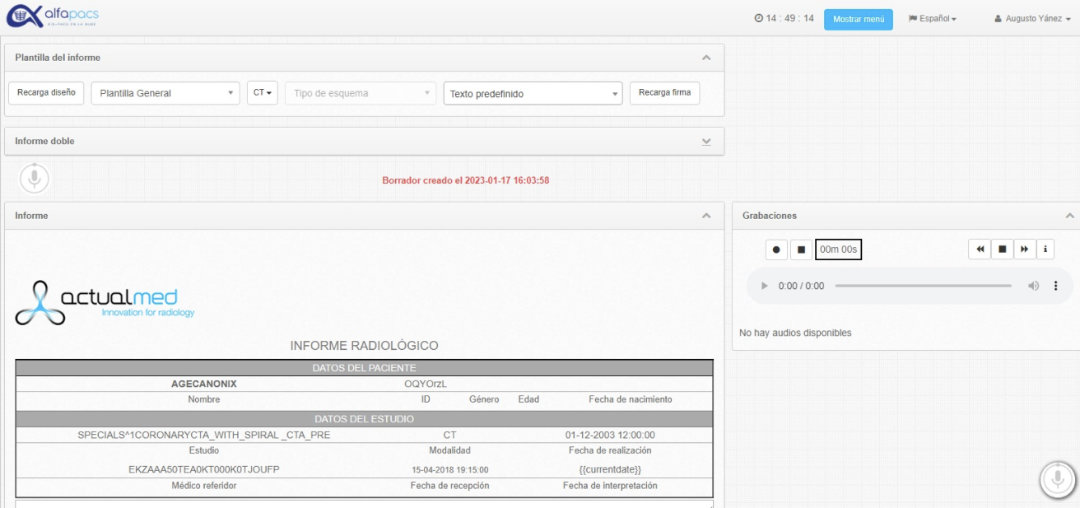Click the Recarga diseño button
The height and width of the screenshot is (508, 1080).
coord(46,93)
